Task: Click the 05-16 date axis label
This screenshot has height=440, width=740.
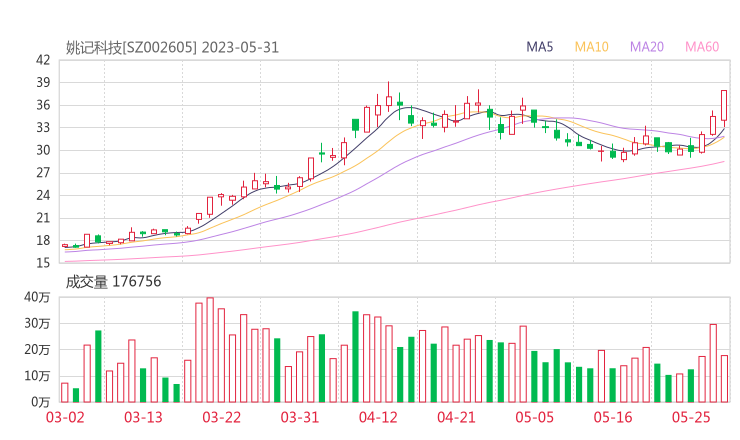Action: 613,417
